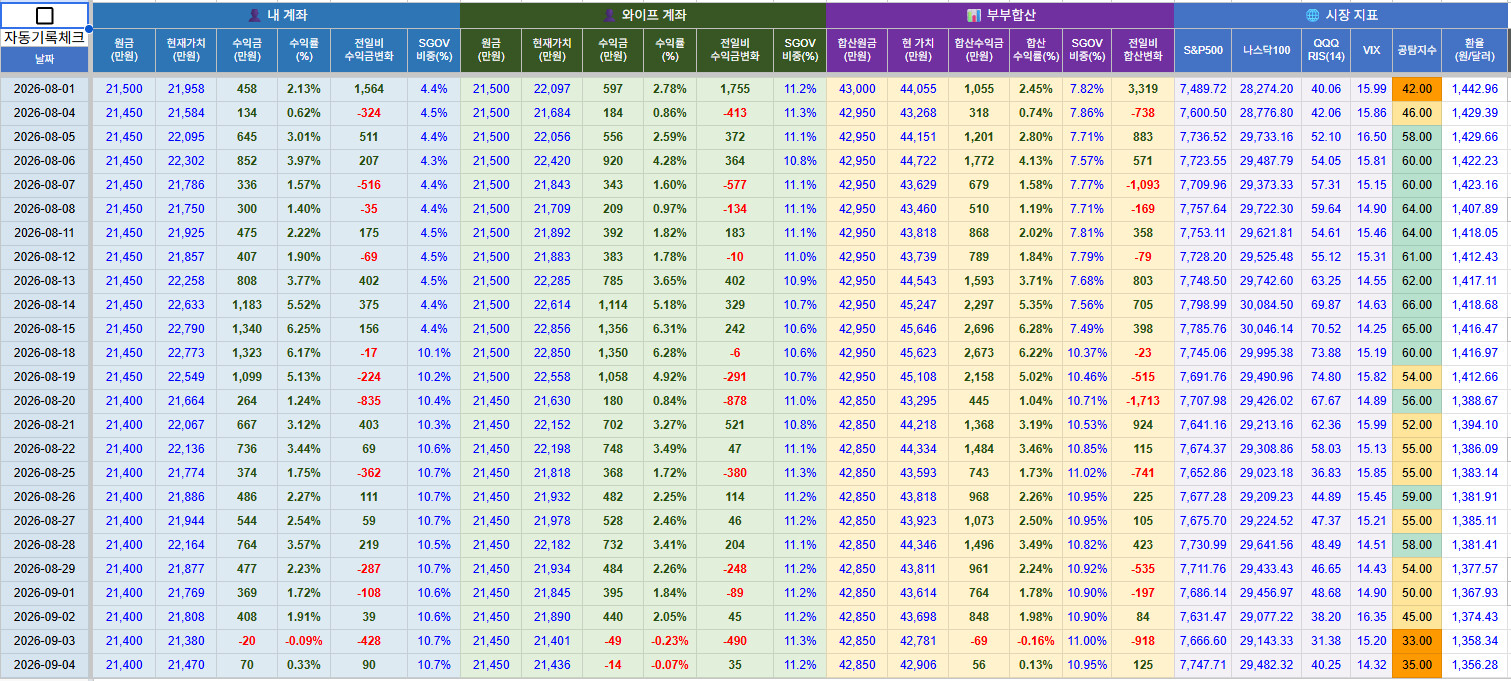Select the 나스닥100 column header

1266,50
